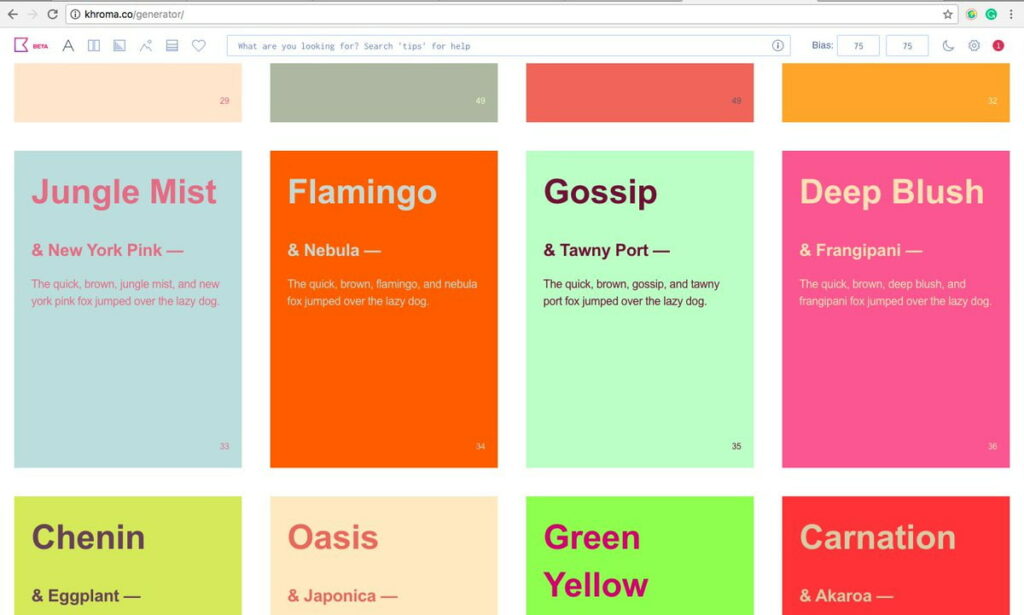Switch to typography view with the A icon
The image size is (1024, 615).
[x=67, y=45]
